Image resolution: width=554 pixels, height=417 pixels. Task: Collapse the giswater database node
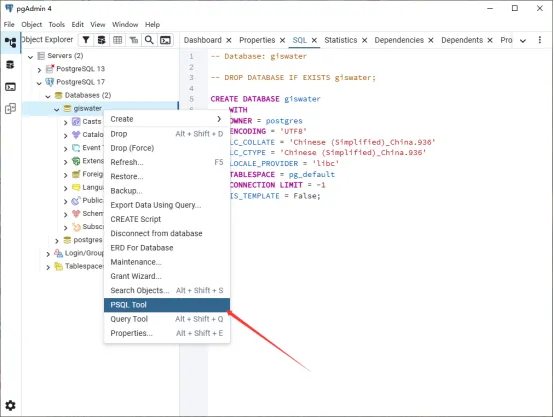(57, 109)
